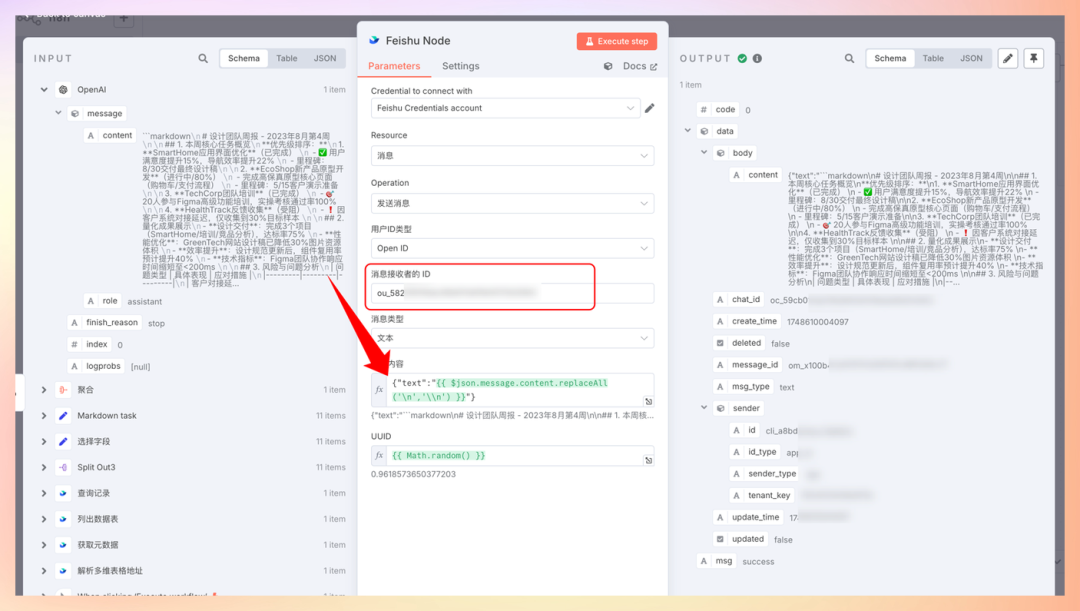The width and height of the screenshot is (1080, 611).
Task: Open the Operation dropdown showing 发送消息
Action: (x=512, y=203)
